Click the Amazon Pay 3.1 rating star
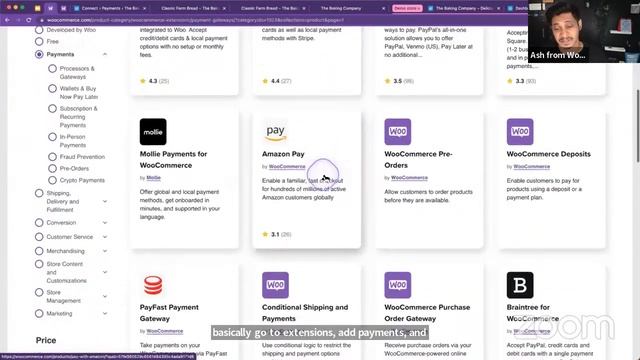The image size is (640, 360). point(265,234)
